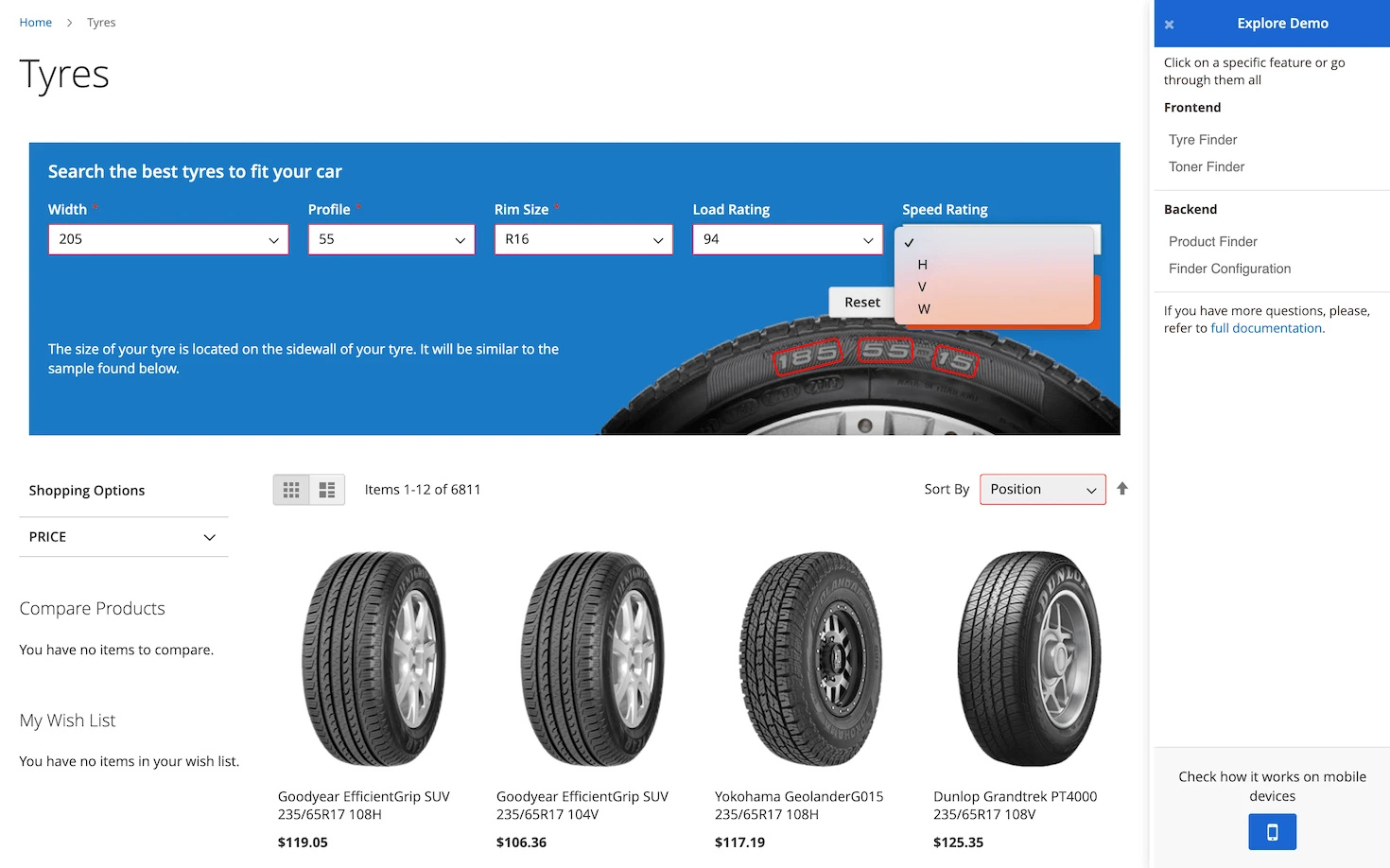Switch to list view mode

pos(327,490)
